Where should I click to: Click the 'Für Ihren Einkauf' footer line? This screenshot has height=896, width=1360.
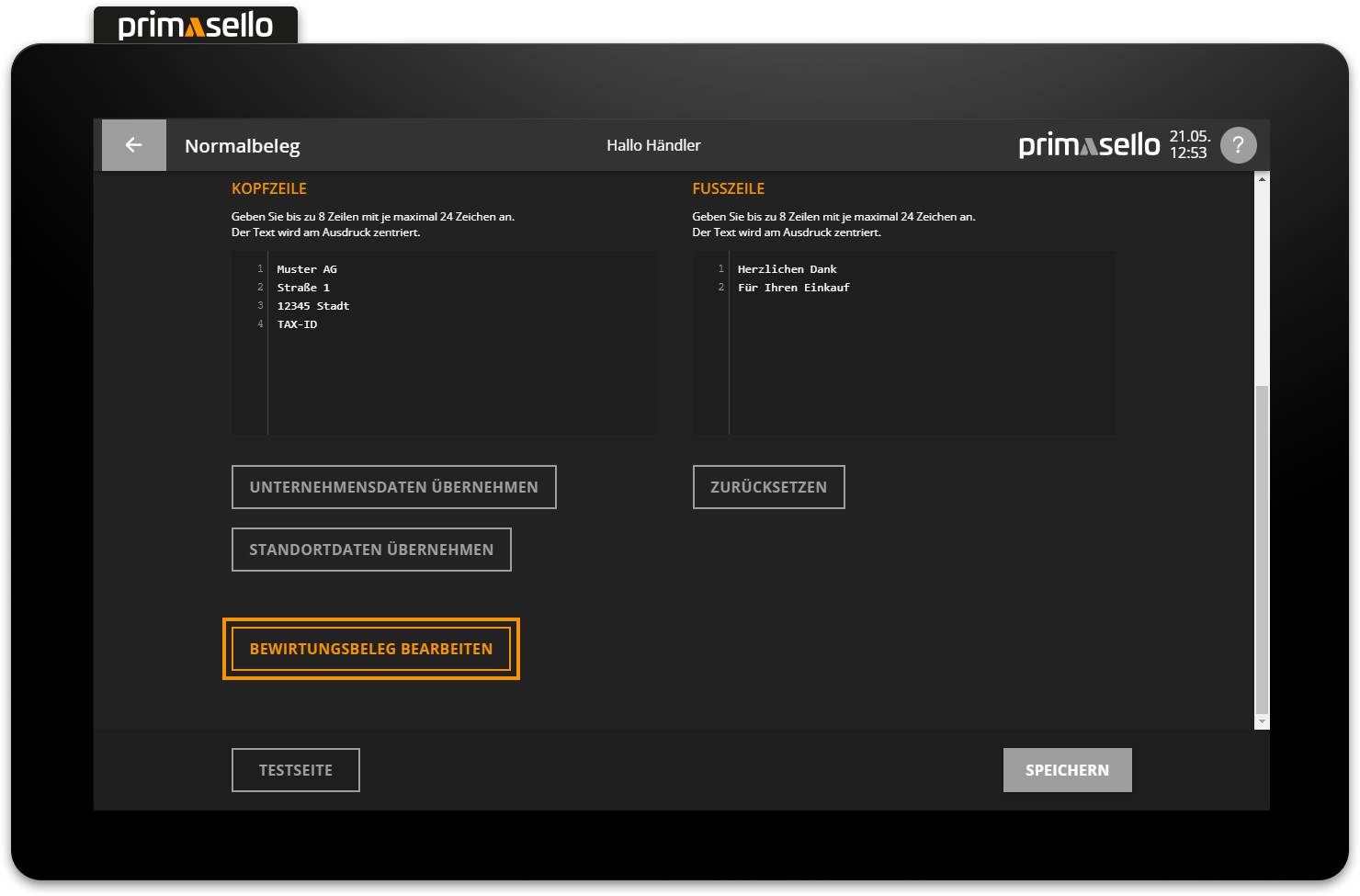794,288
